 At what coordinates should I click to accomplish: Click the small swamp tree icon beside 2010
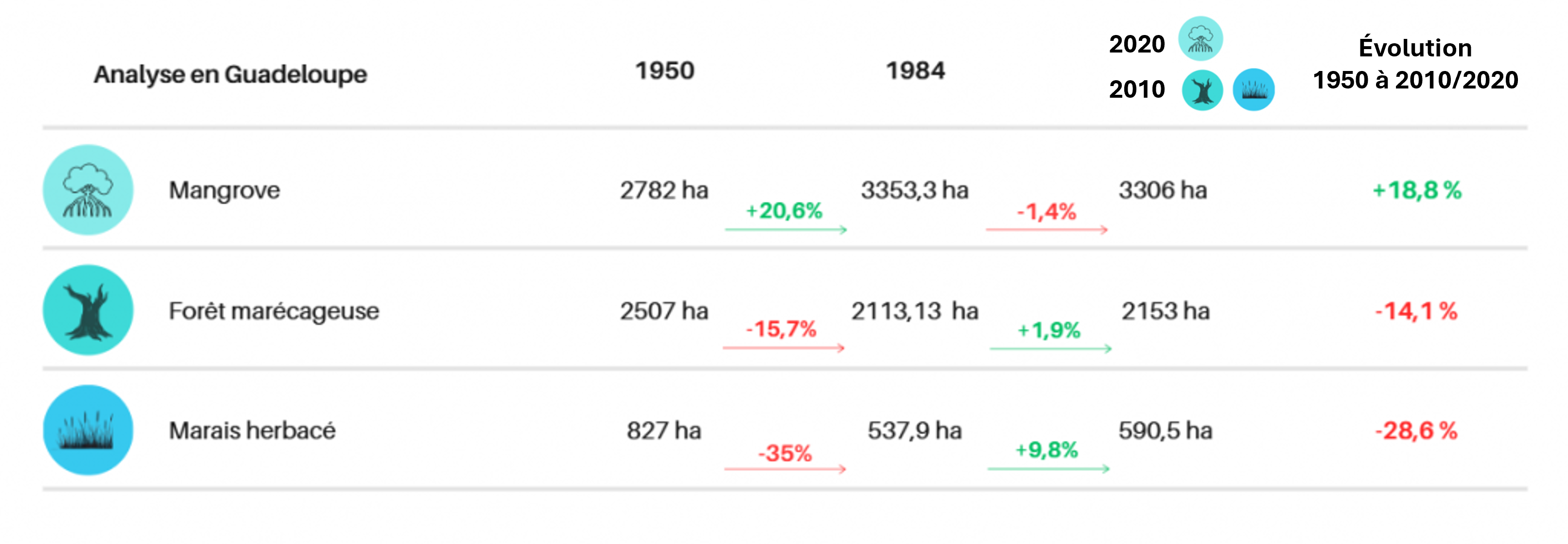pos(1202,90)
